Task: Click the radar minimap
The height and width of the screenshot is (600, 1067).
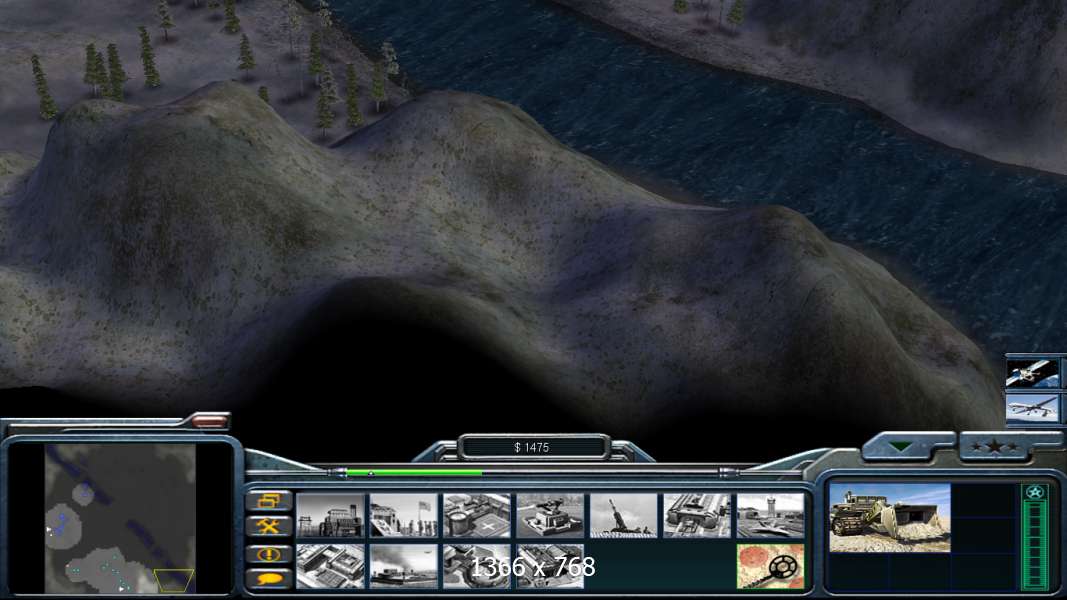Action: (120, 518)
